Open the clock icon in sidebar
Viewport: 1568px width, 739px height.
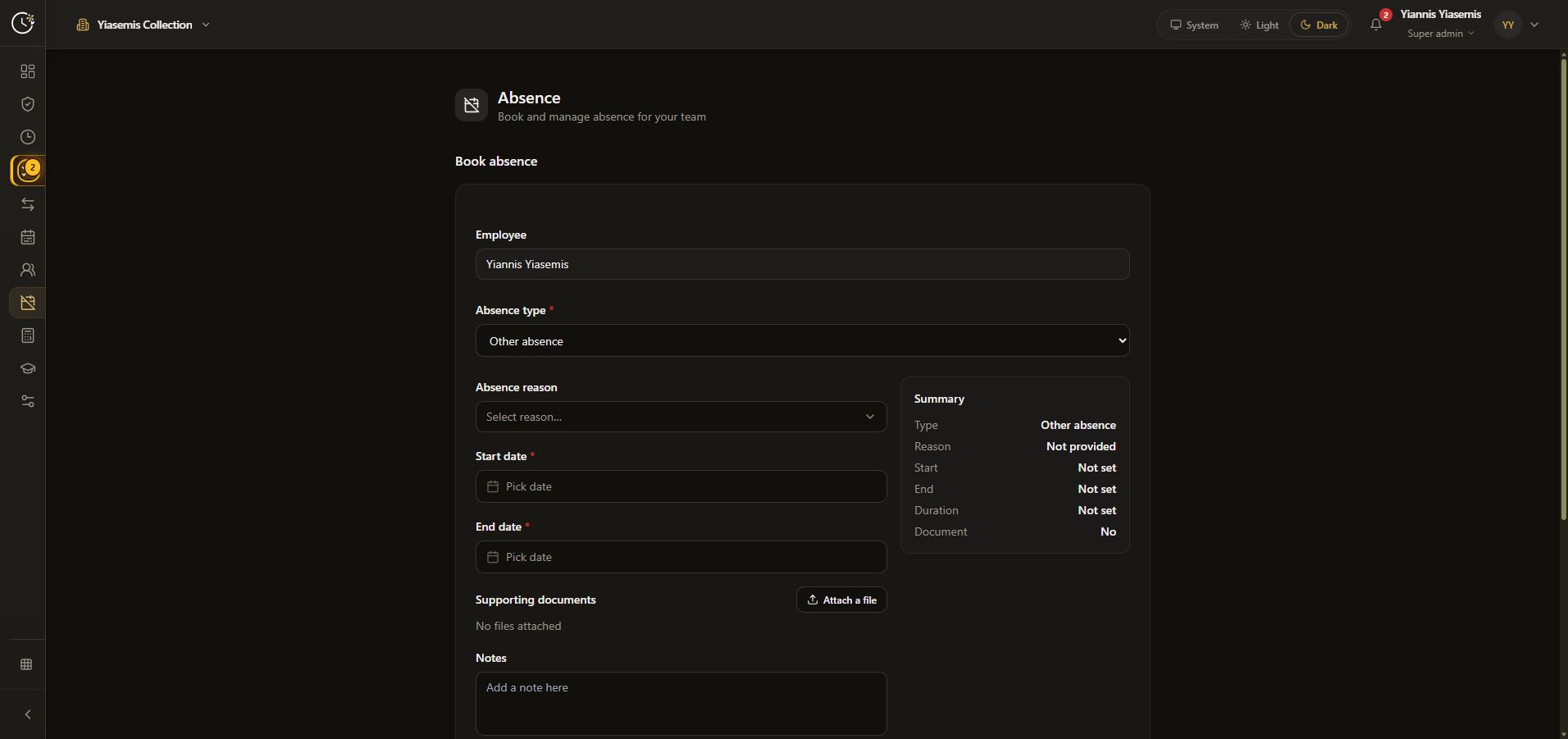pos(27,137)
